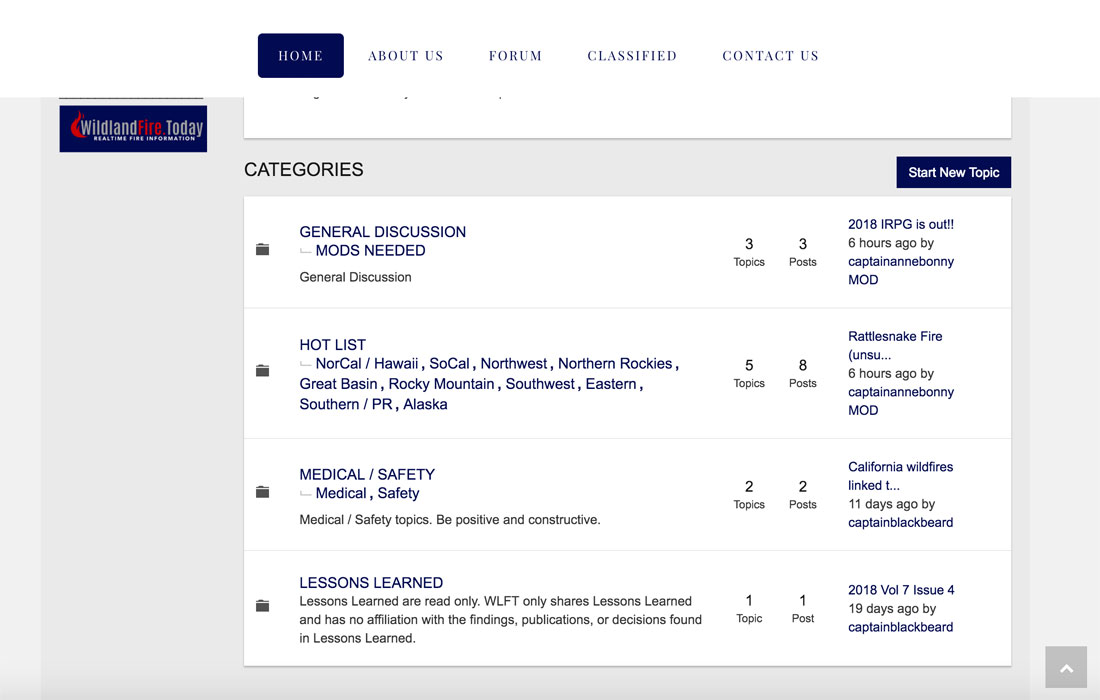The width and height of the screenshot is (1100, 700).
Task: Open the Lessons Learned category
Action: tap(371, 583)
